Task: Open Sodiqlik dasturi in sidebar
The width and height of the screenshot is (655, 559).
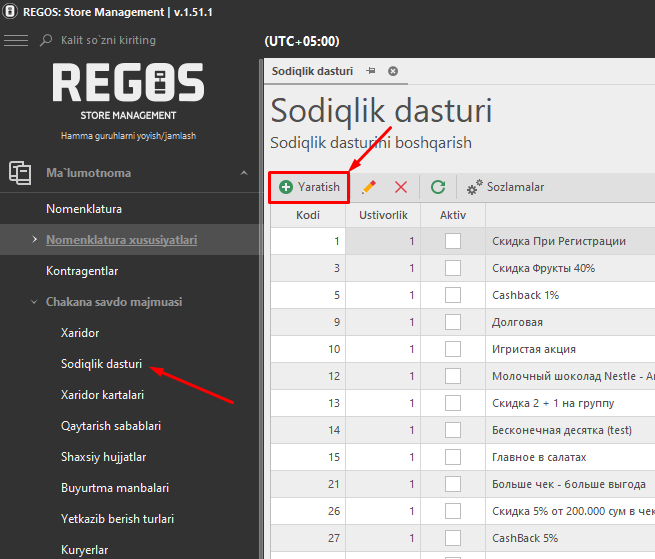Action: point(102,364)
